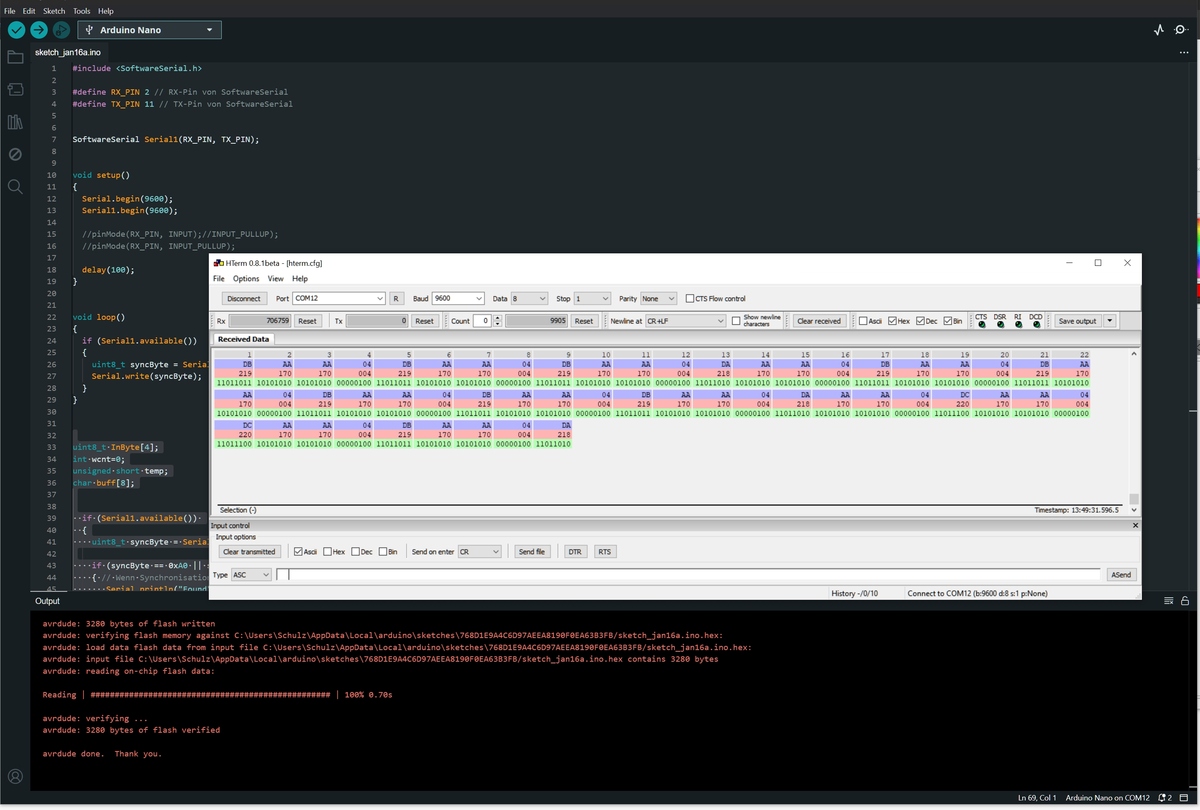
Task: Click 'Arduino Nano on COM12' in status bar
Action: tap(1107, 797)
